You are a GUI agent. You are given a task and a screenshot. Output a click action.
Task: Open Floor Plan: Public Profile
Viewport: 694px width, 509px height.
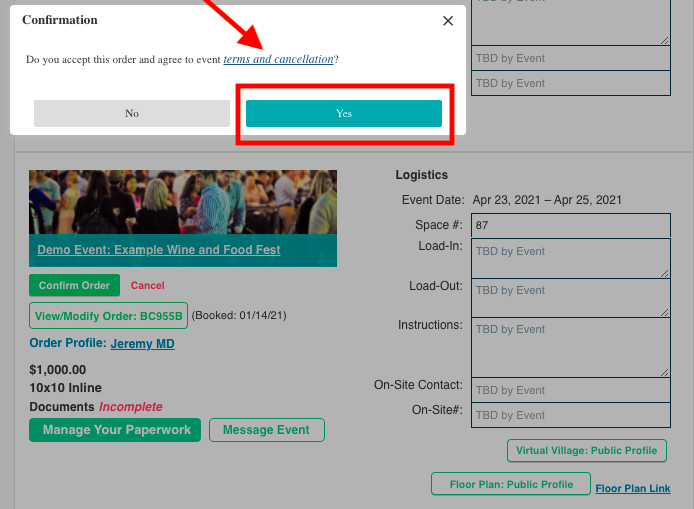point(511,484)
